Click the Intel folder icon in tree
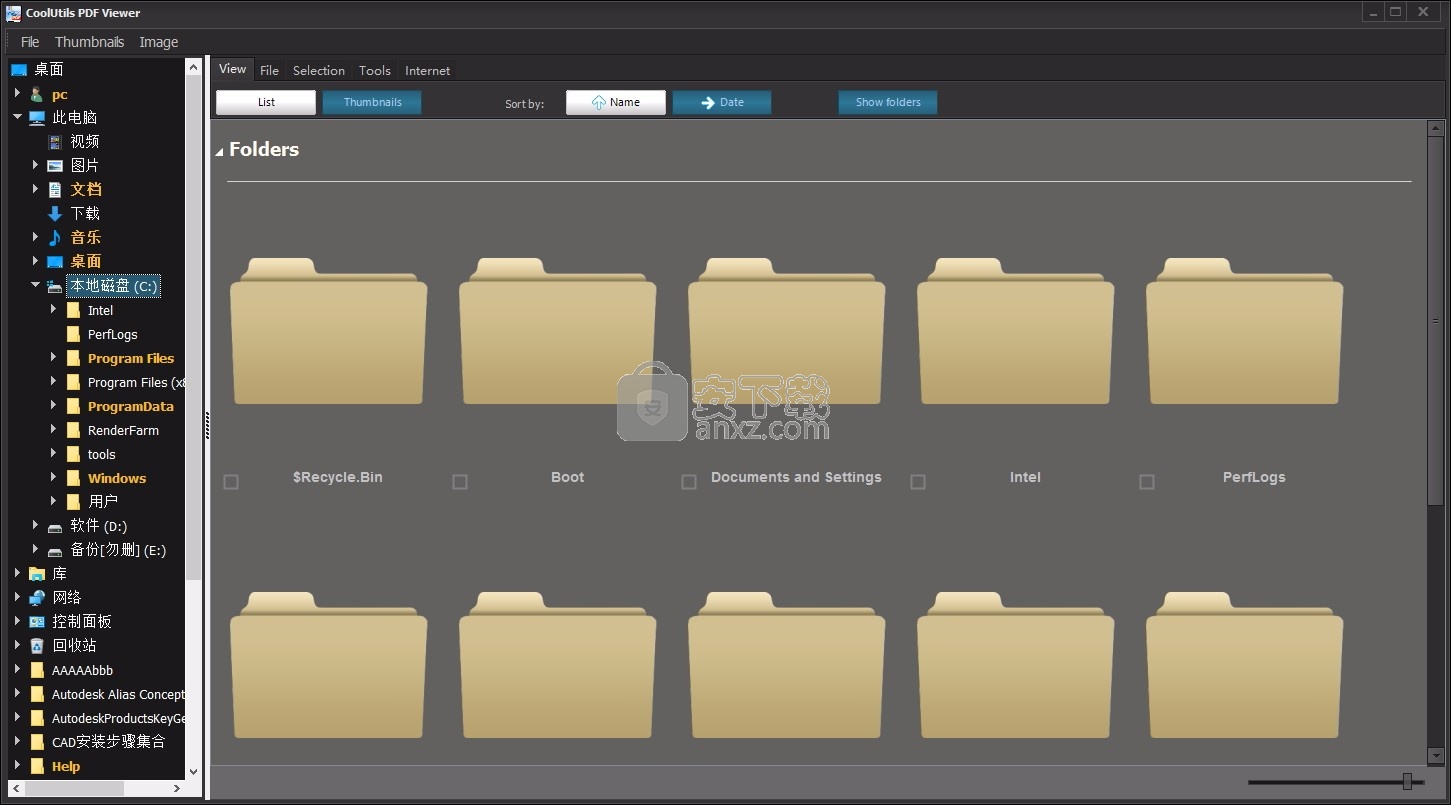The image size is (1451, 805). tap(73, 310)
